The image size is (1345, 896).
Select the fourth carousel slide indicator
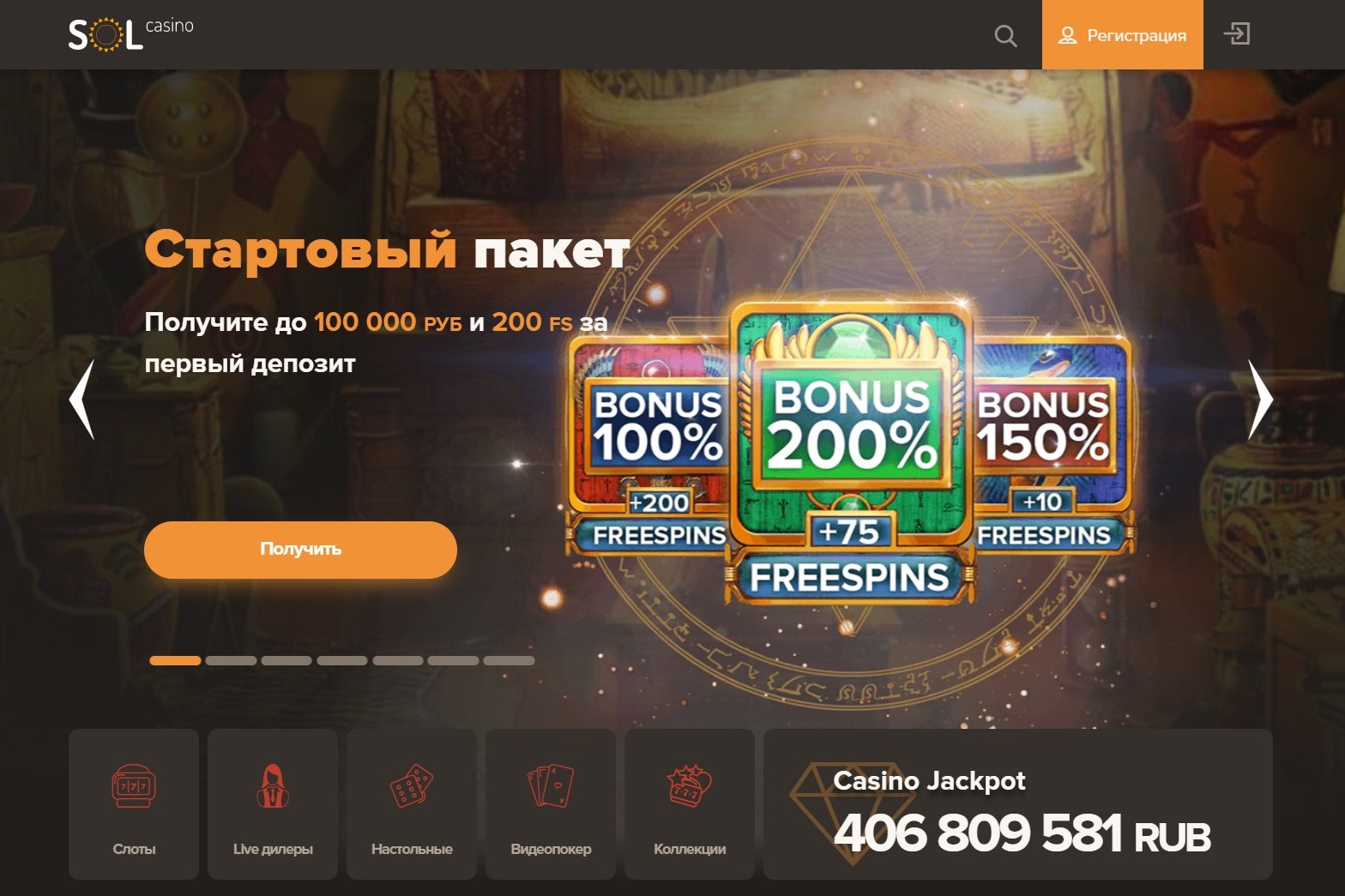point(342,660)
